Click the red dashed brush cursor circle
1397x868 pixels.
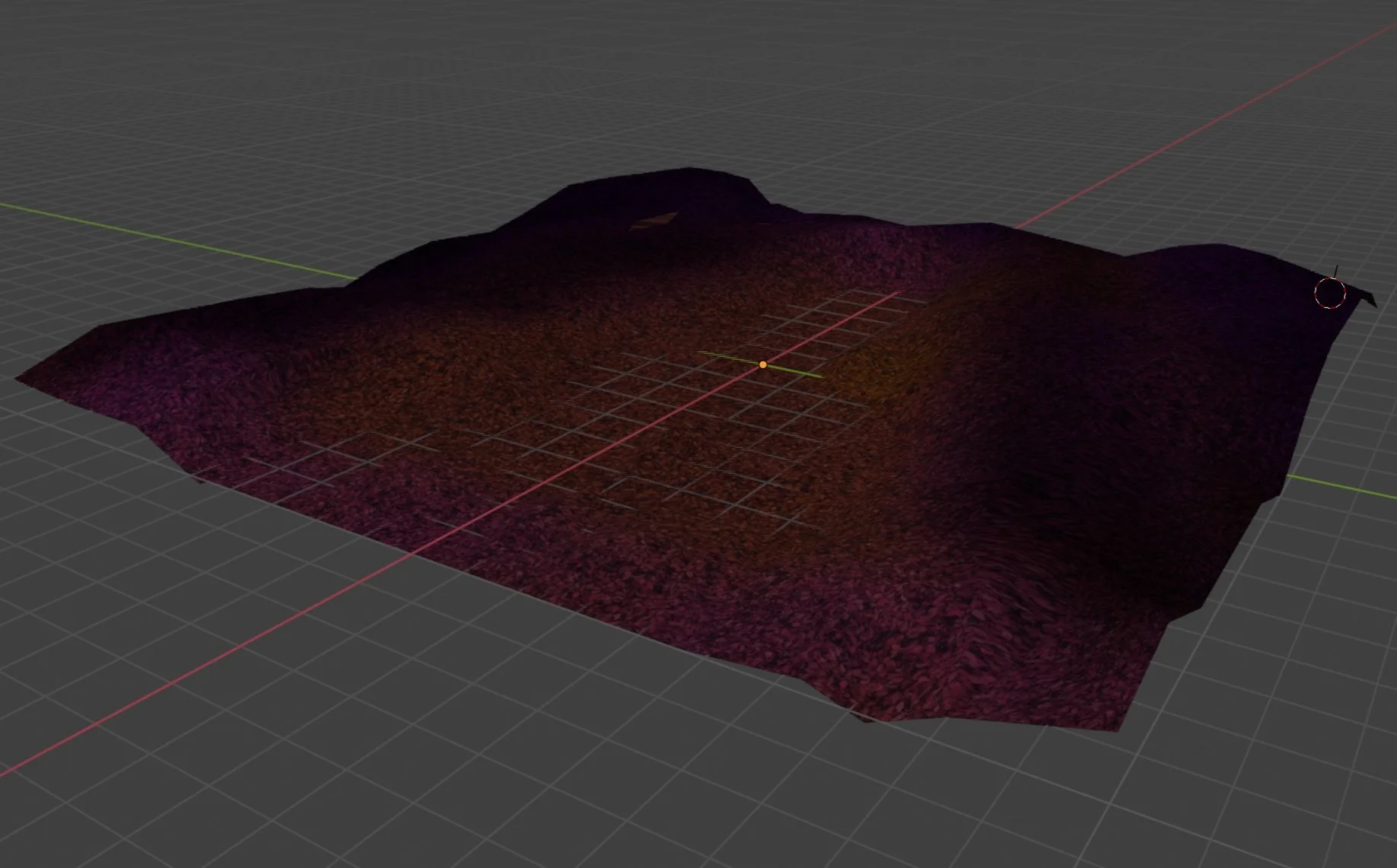[x=1330, y=293]
